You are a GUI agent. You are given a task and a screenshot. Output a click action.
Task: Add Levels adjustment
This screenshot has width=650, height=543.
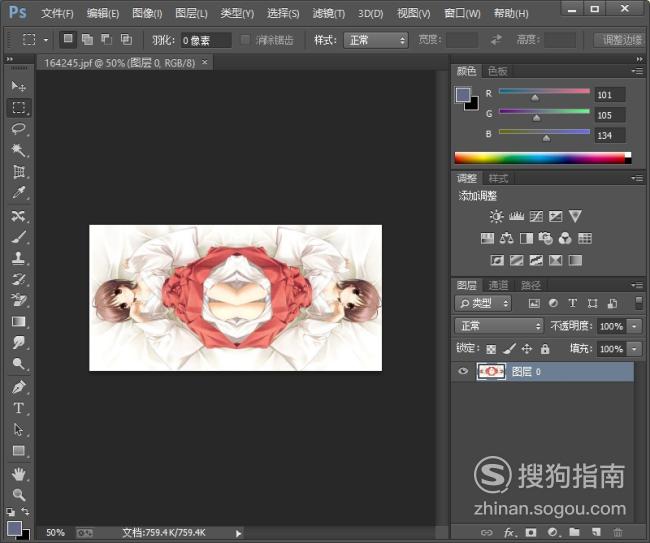click(x=516, y=216)
